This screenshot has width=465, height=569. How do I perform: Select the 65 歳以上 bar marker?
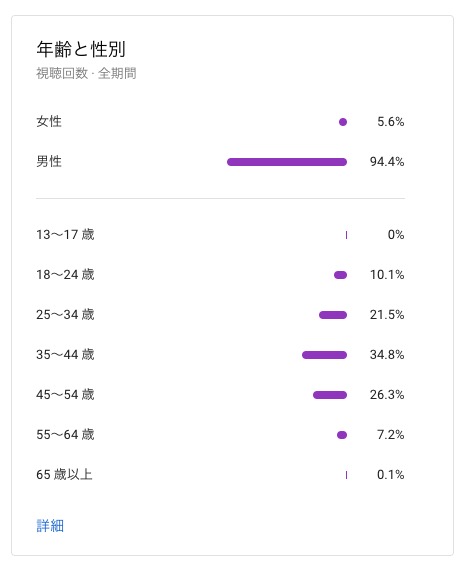[x=346, y=475]
